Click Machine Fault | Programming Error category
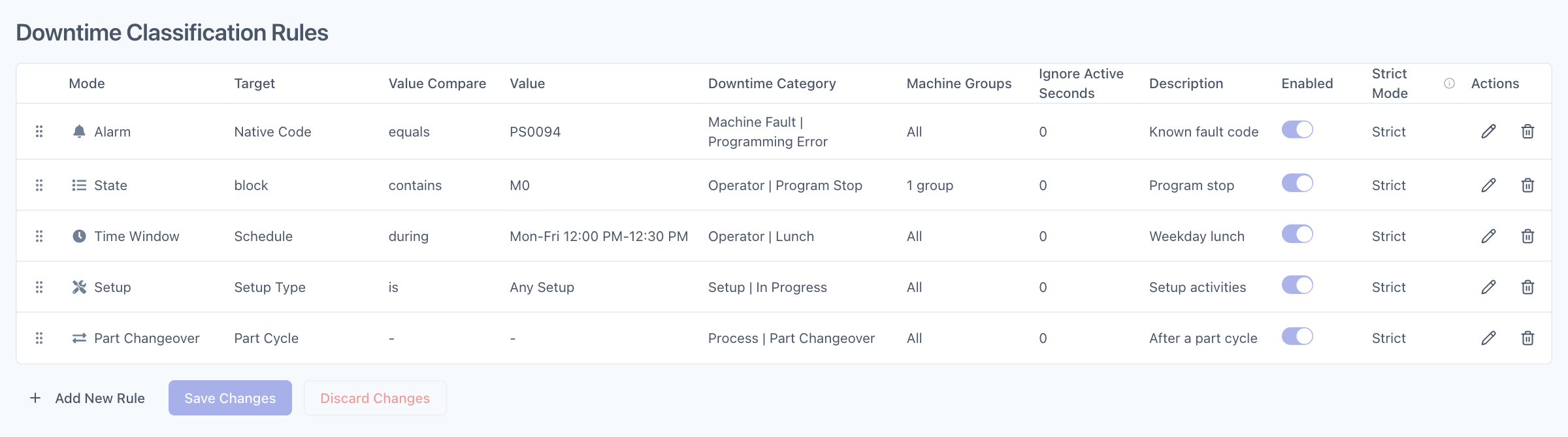 [x=768, y=131]
